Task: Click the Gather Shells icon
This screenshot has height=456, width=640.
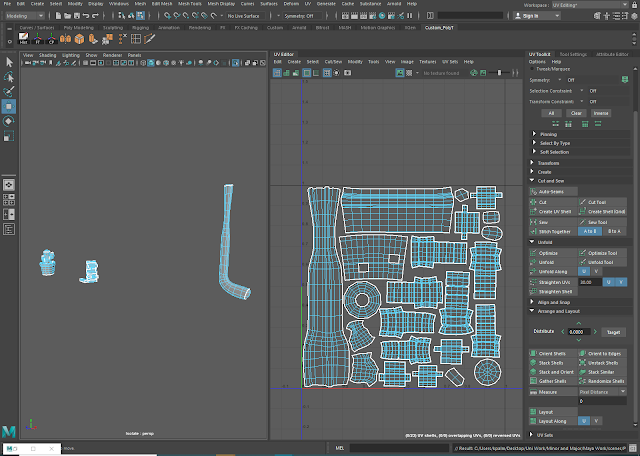Action: [534, 381]
